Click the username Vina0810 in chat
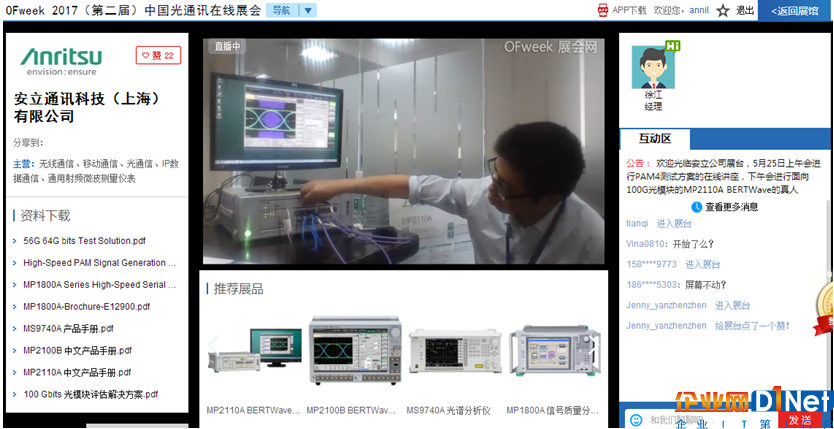834x429 pixels. point(646,244)
